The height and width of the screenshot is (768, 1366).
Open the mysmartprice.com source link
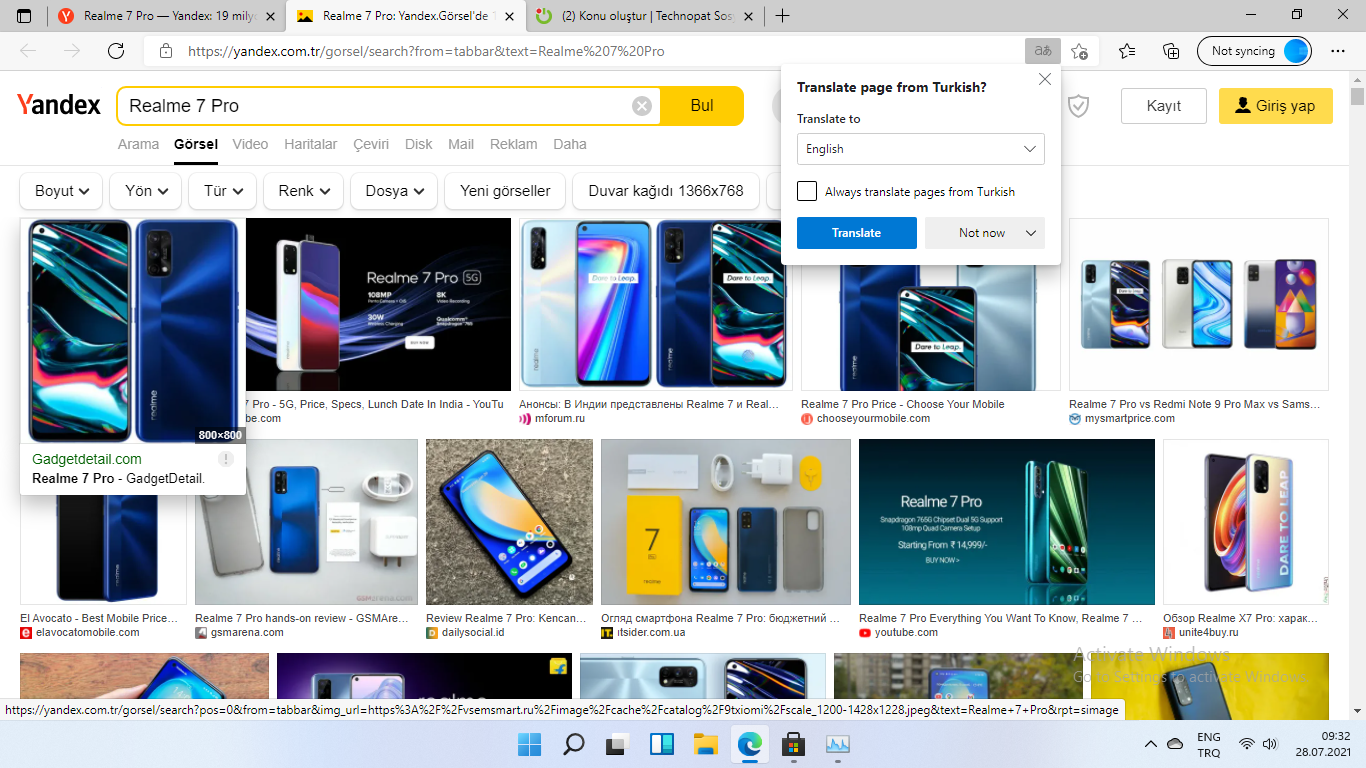pyautogui.click(x=1129, y=418)
